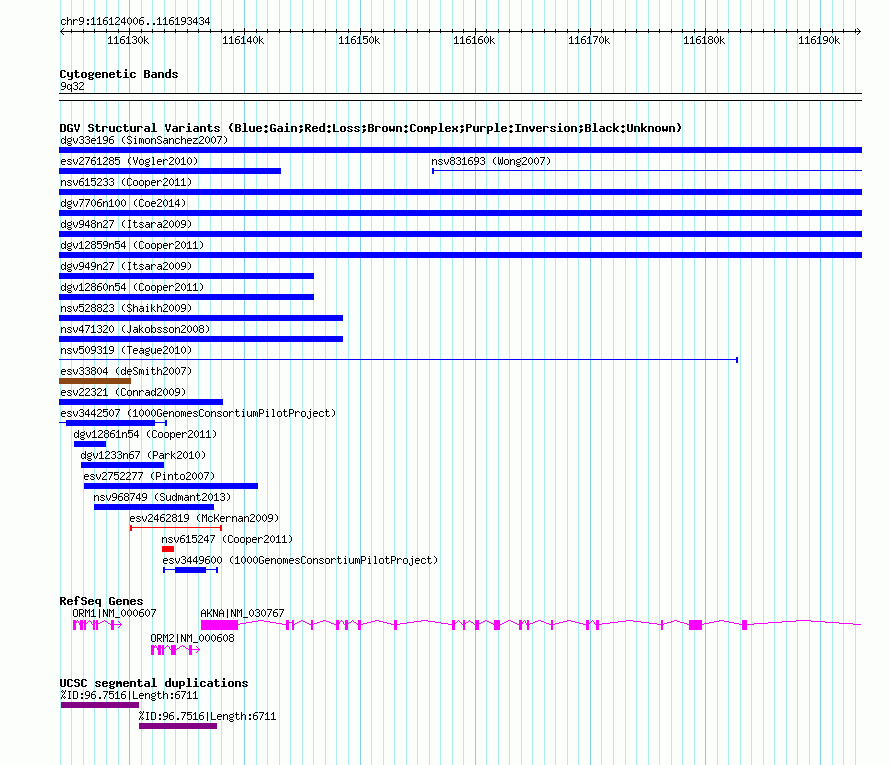The image size is (890, 765).
Task: Select the red nsv615247 (Cooper2011) block
Action: (x=168, y=549)
